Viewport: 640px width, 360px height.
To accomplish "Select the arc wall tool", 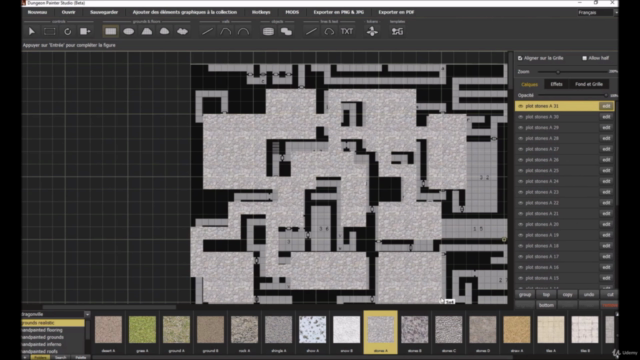I will (x=243, y=31).
